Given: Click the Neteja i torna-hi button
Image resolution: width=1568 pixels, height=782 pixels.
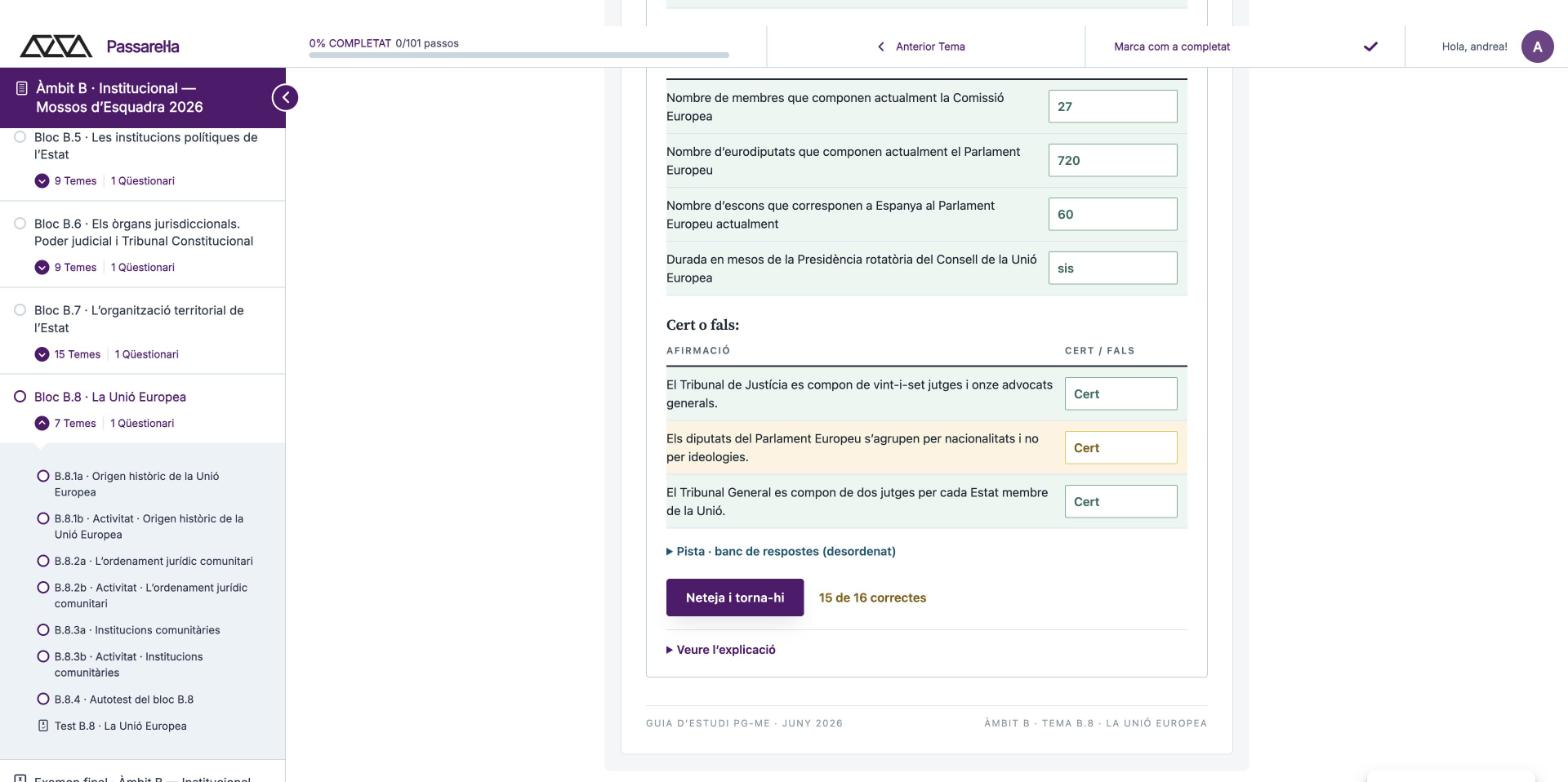Looking at the screenshot, I should point(735,598).
